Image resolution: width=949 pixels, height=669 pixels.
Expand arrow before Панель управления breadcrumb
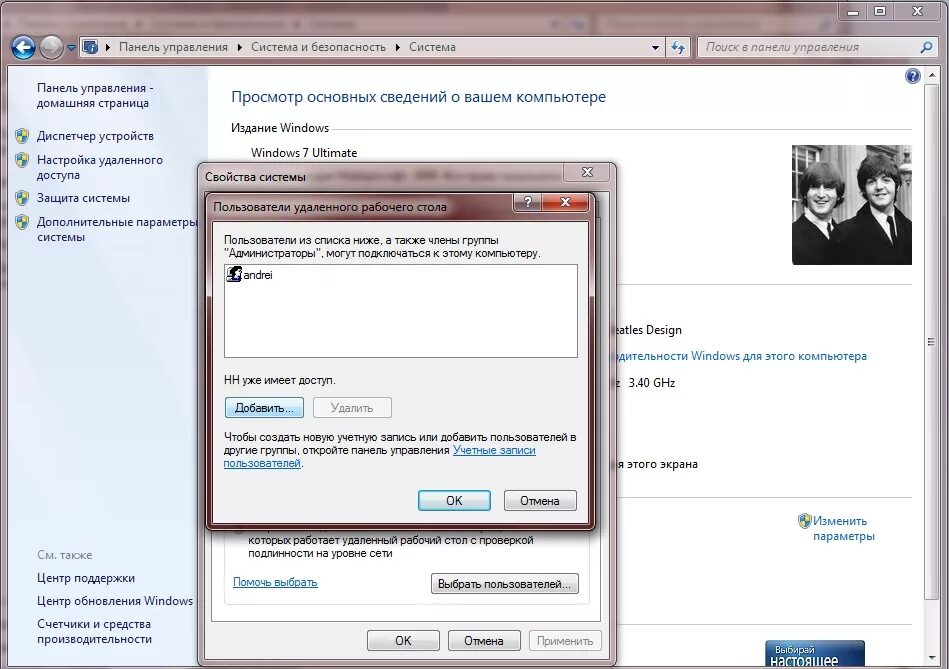point(108,47)
